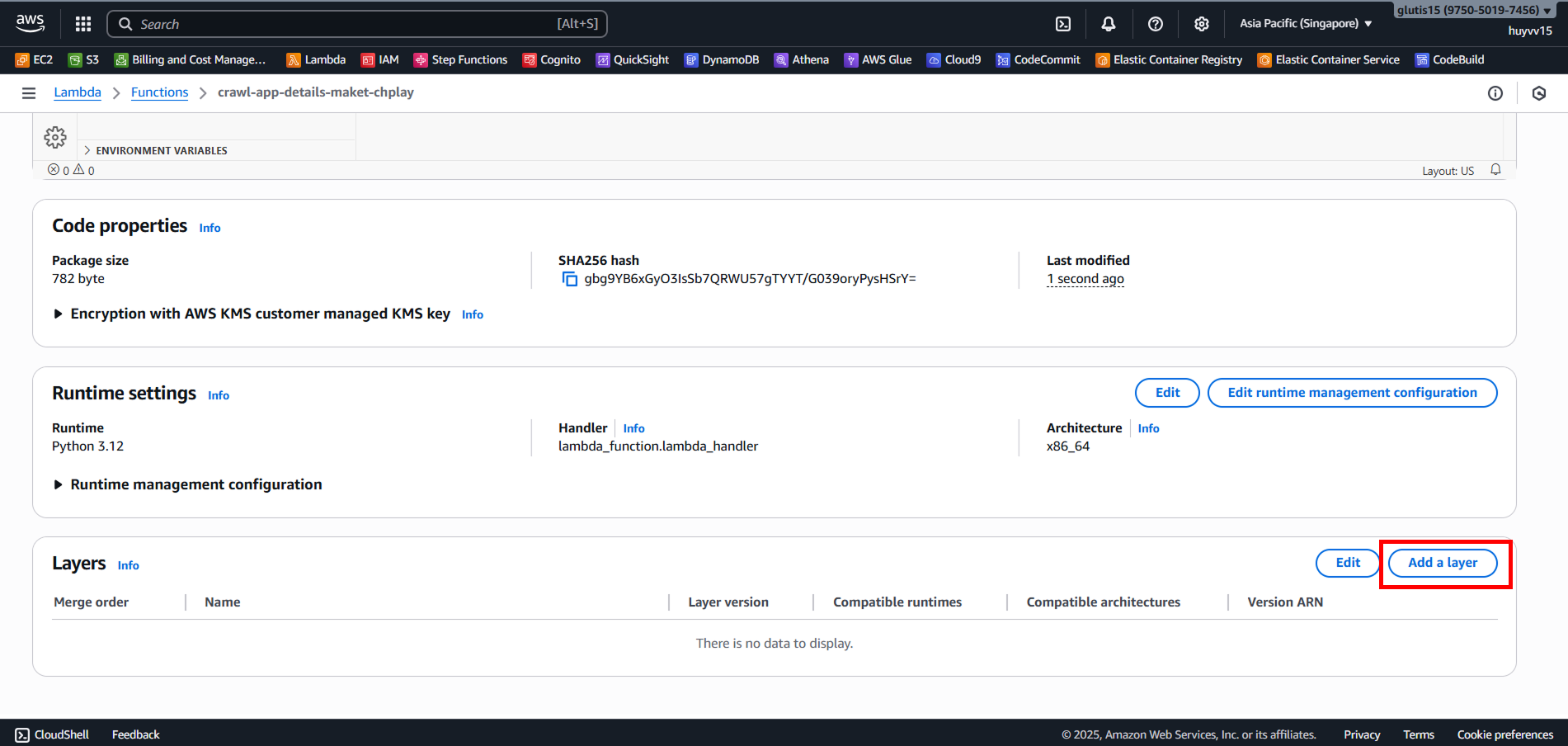Expand Runtime management configuration section

pos(59,484)
